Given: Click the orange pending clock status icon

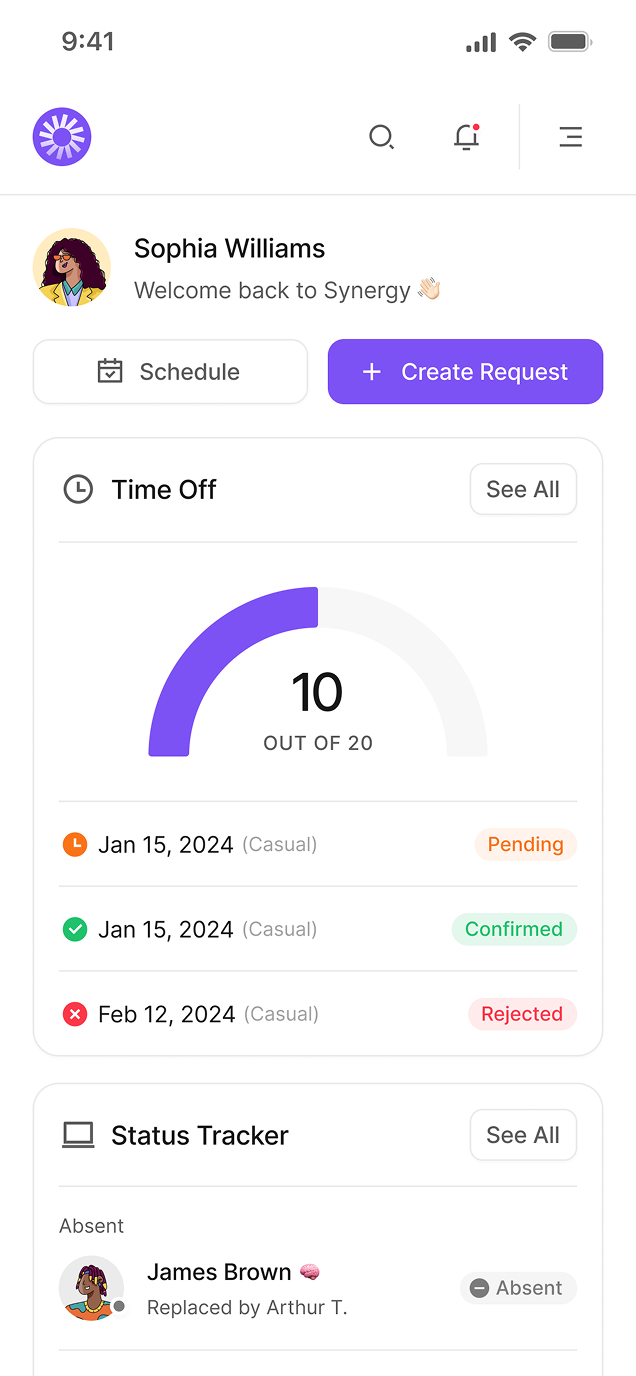Looking at the screenshot, I should point(74,844).
